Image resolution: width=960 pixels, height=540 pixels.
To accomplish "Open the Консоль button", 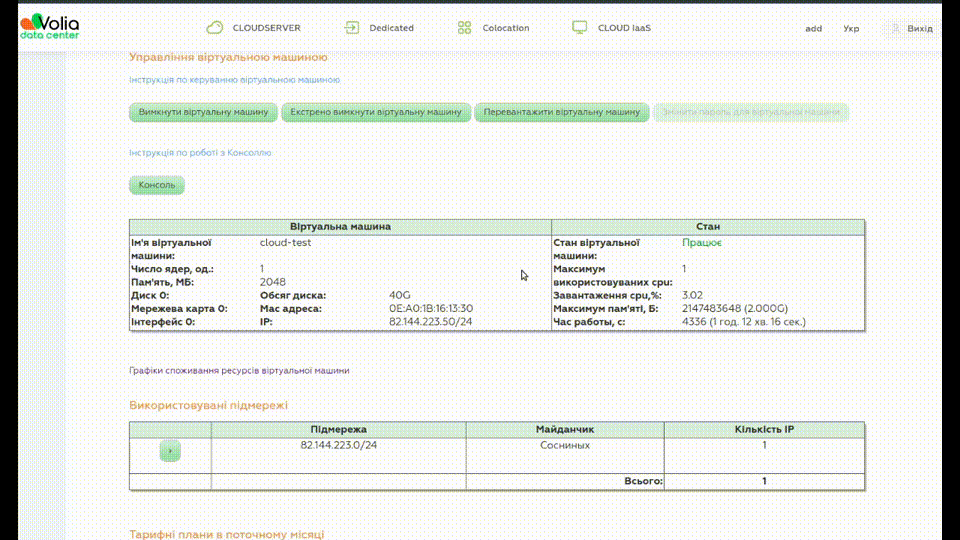I will pos(157,185).
